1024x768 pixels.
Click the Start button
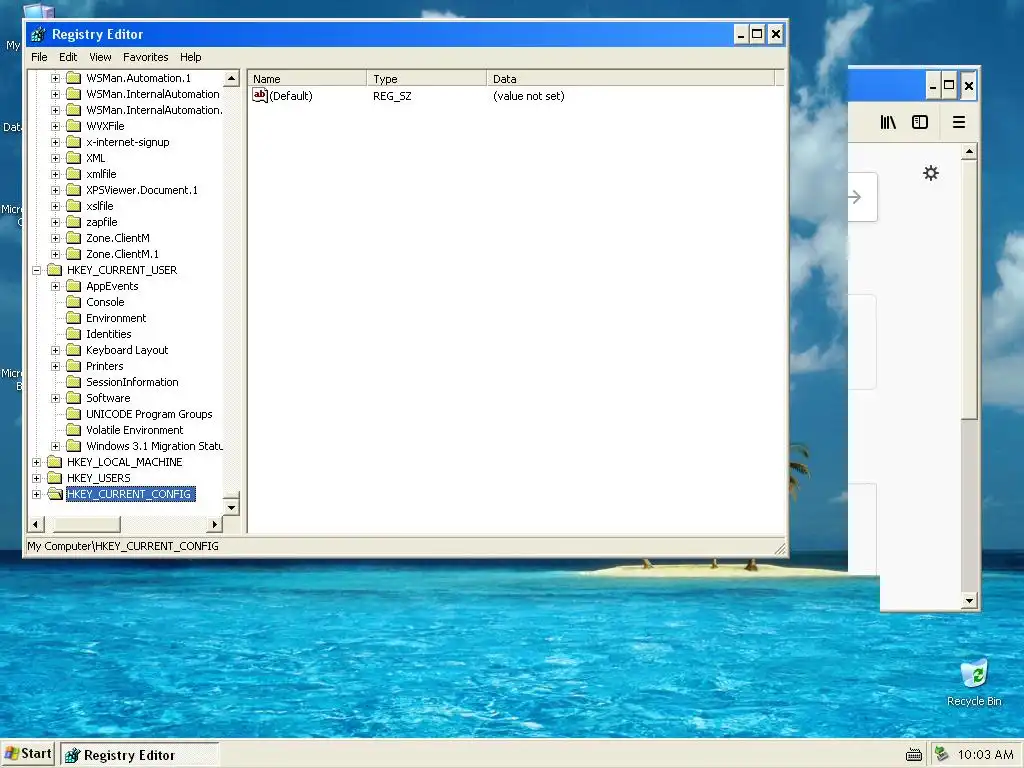(x=28, y=754)
